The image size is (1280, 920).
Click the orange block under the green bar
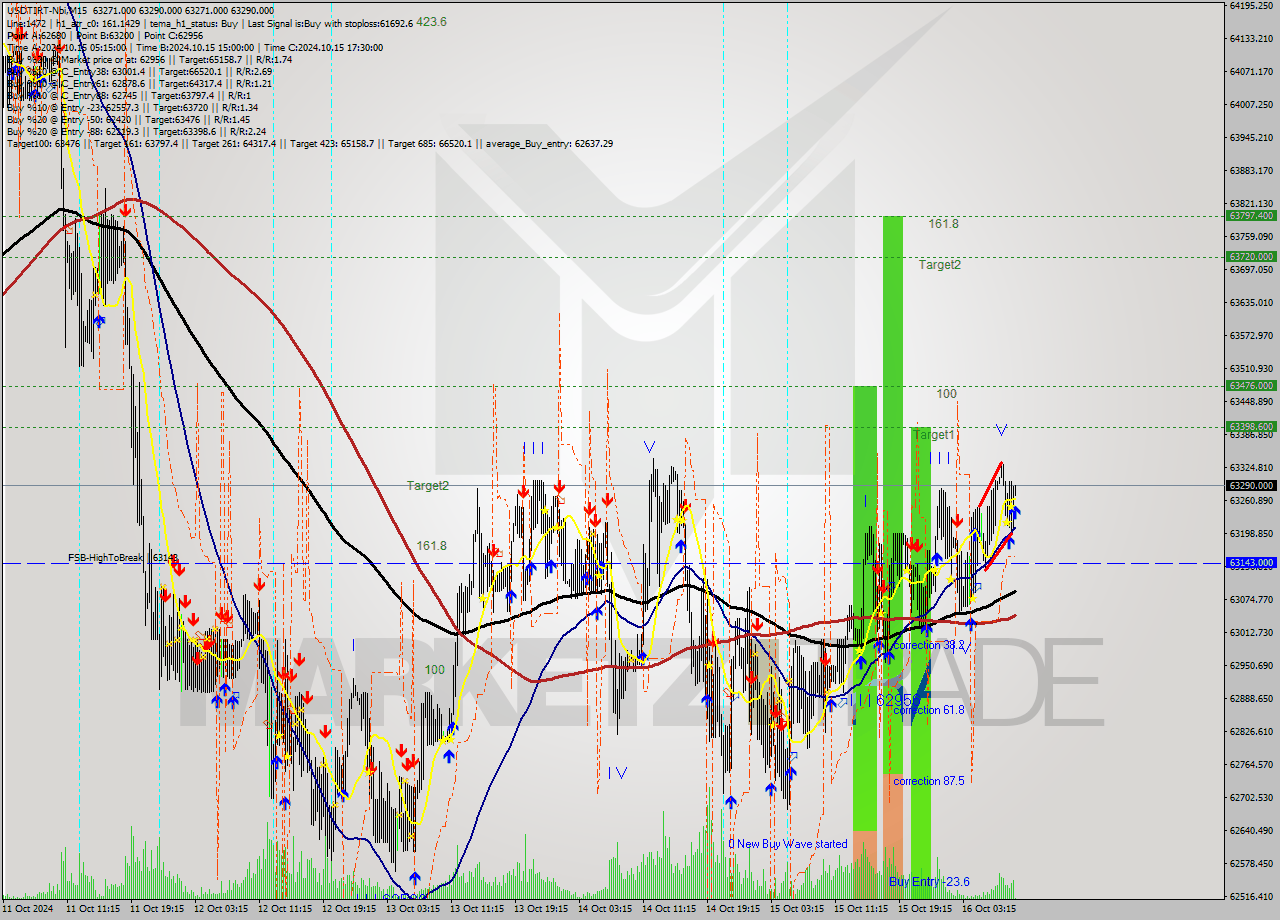click(893, 836)
